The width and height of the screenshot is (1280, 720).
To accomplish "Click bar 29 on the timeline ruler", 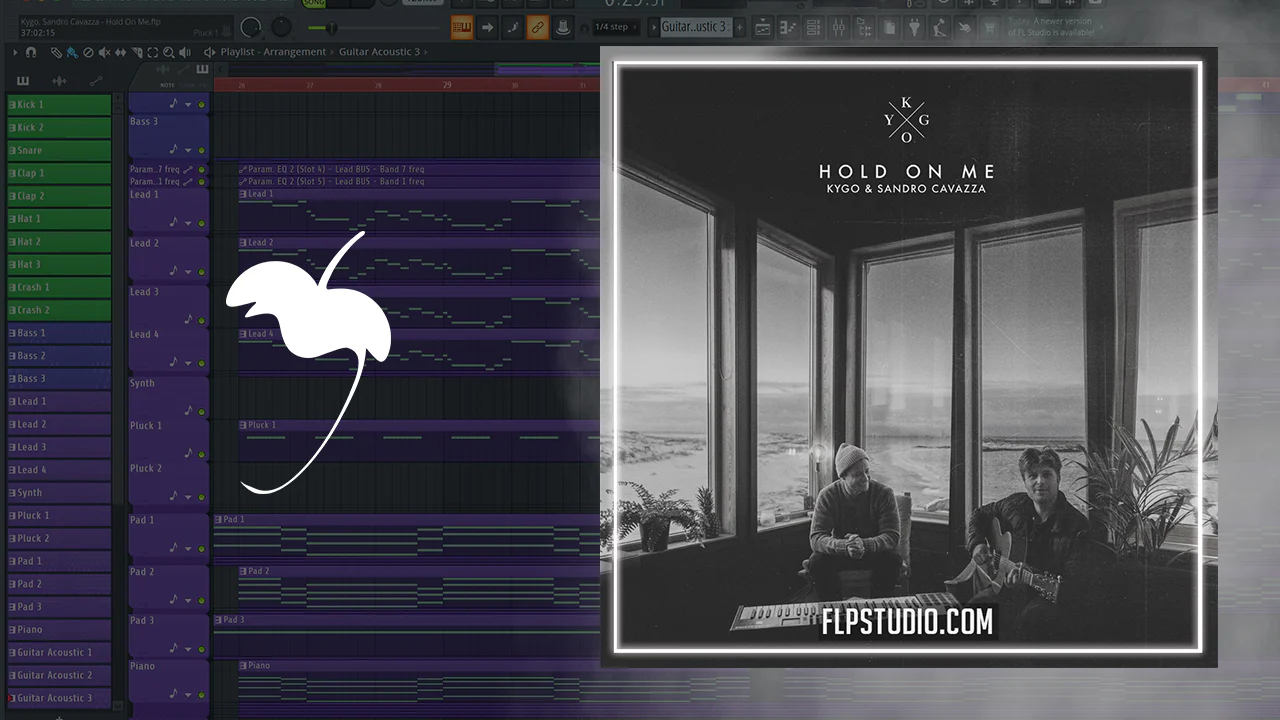I will click(447, 85).
